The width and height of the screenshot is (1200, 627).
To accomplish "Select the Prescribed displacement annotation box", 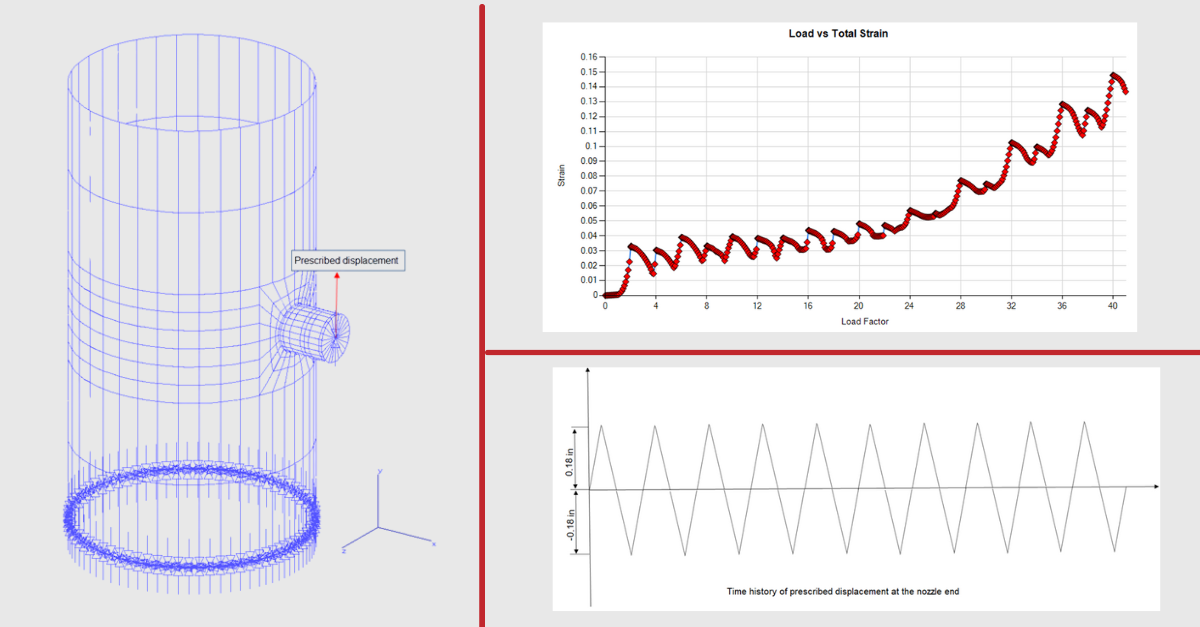I will 347,260.
